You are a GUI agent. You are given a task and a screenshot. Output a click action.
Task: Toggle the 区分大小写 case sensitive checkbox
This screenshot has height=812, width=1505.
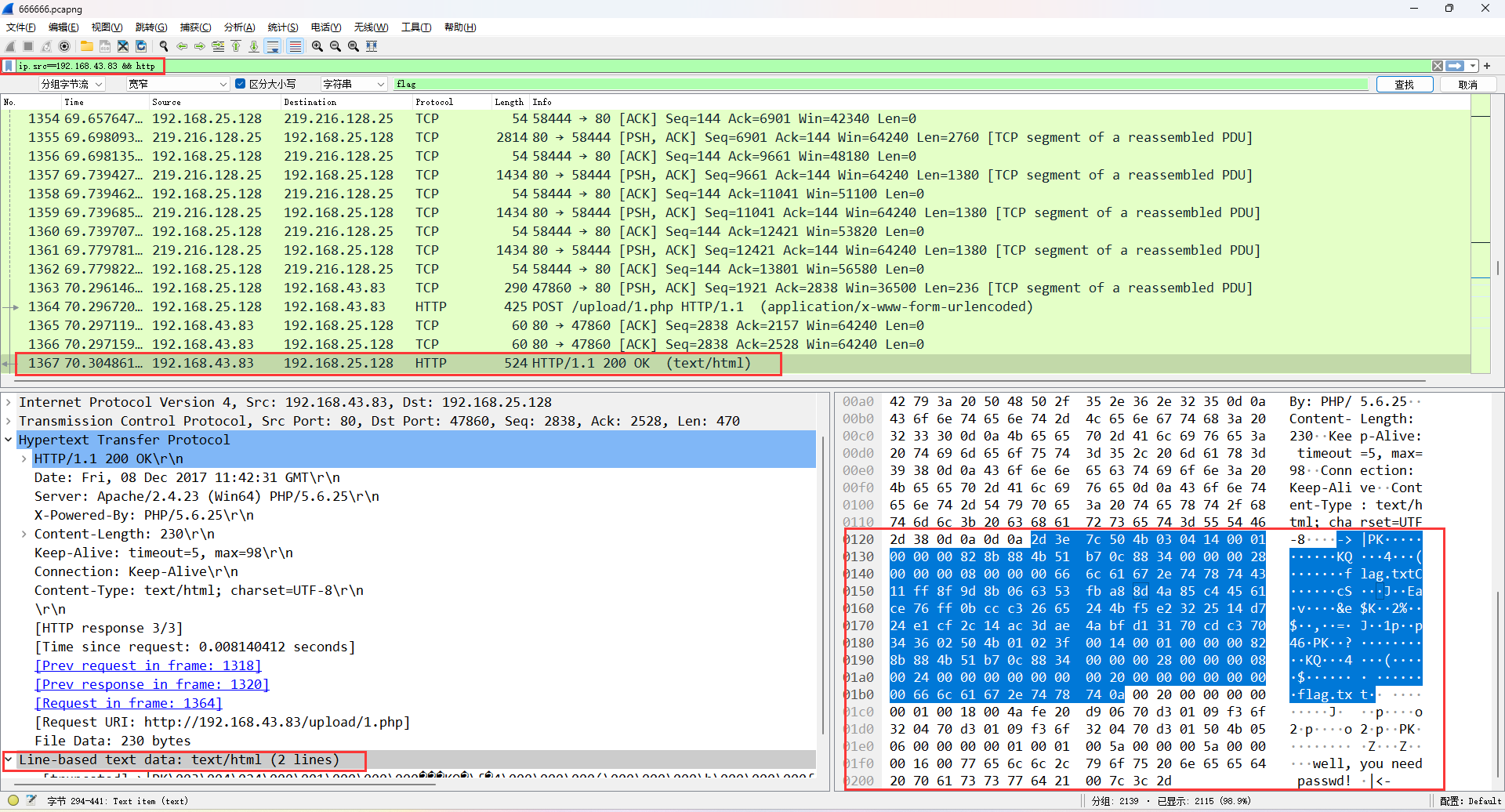pos(241,84)
